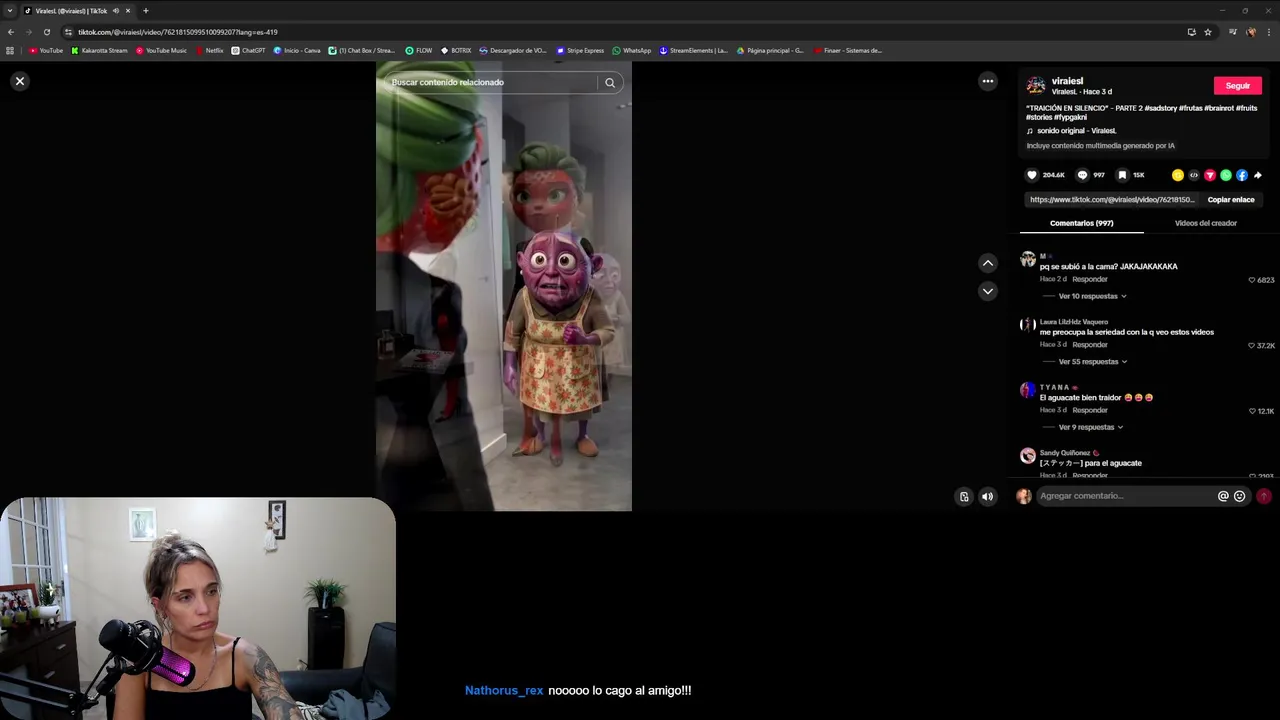Image resolution: width=1280 pixels, height=720 pixels.
Task: Reply to the JAKAJAKAKAKA comment
Action: (x=1090, y=279)
